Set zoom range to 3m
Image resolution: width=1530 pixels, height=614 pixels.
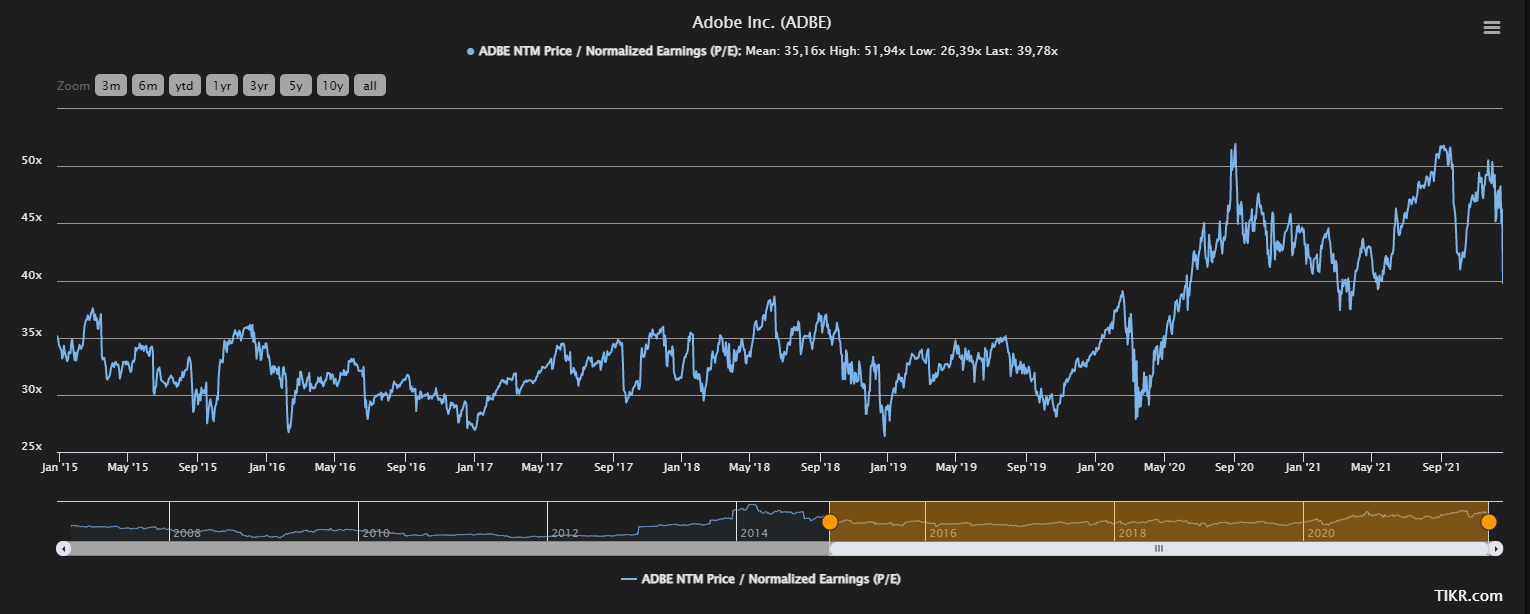110,86
